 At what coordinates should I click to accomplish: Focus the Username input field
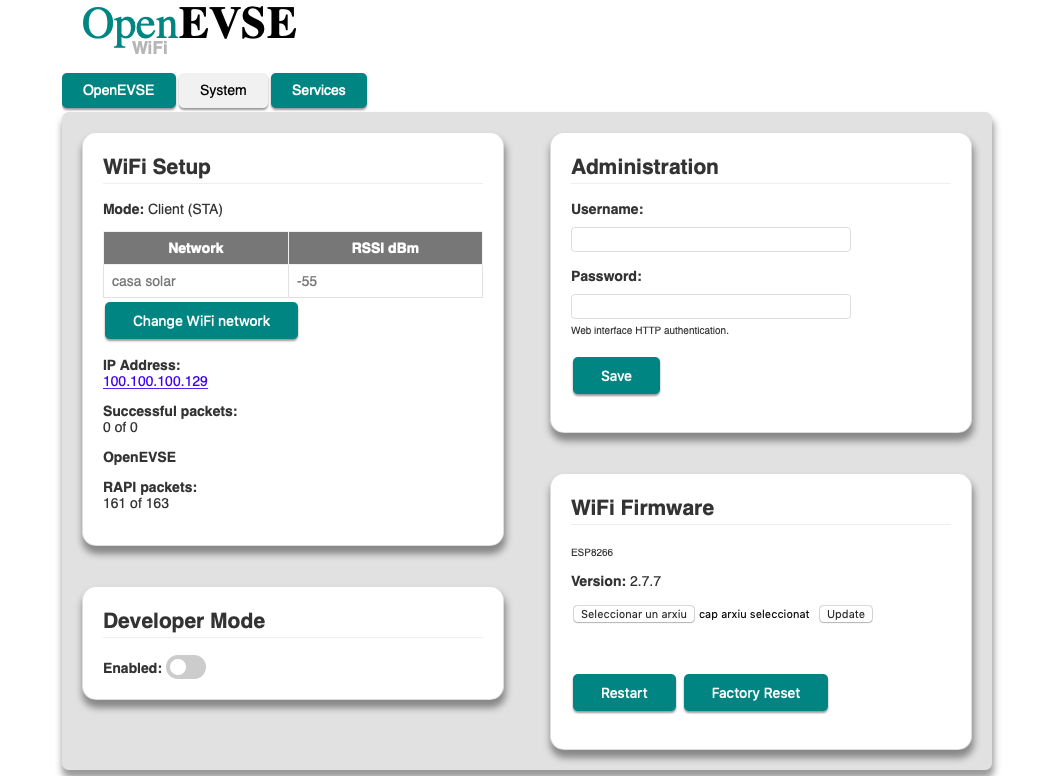click(x=711, y=239)
